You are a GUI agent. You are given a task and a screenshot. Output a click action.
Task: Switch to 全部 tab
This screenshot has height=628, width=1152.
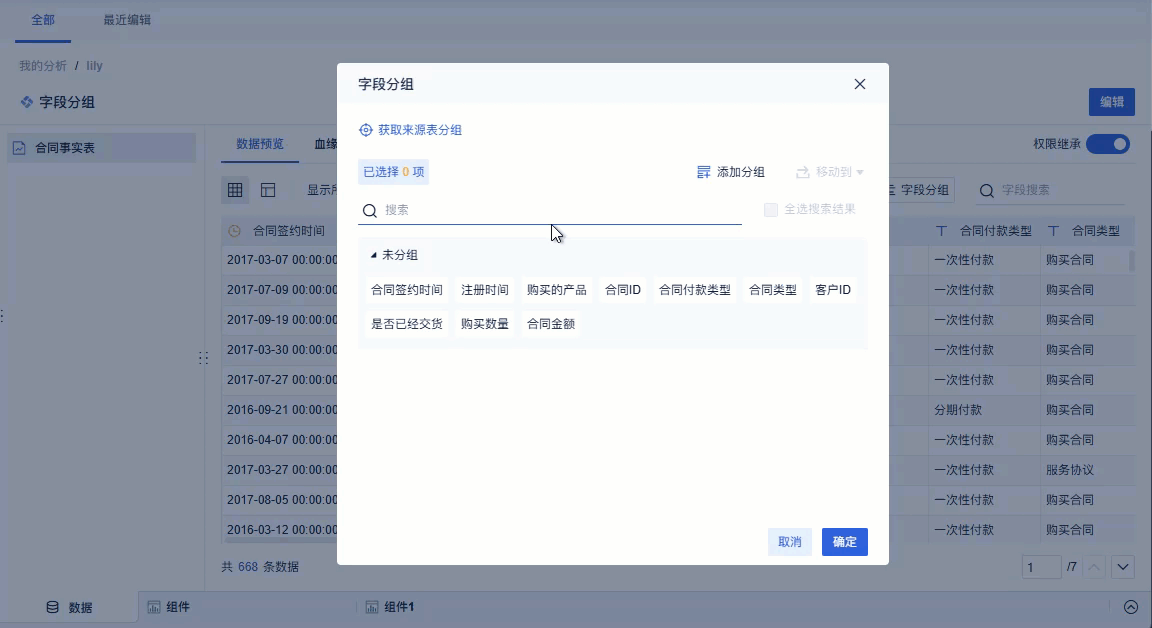point(43,20)
